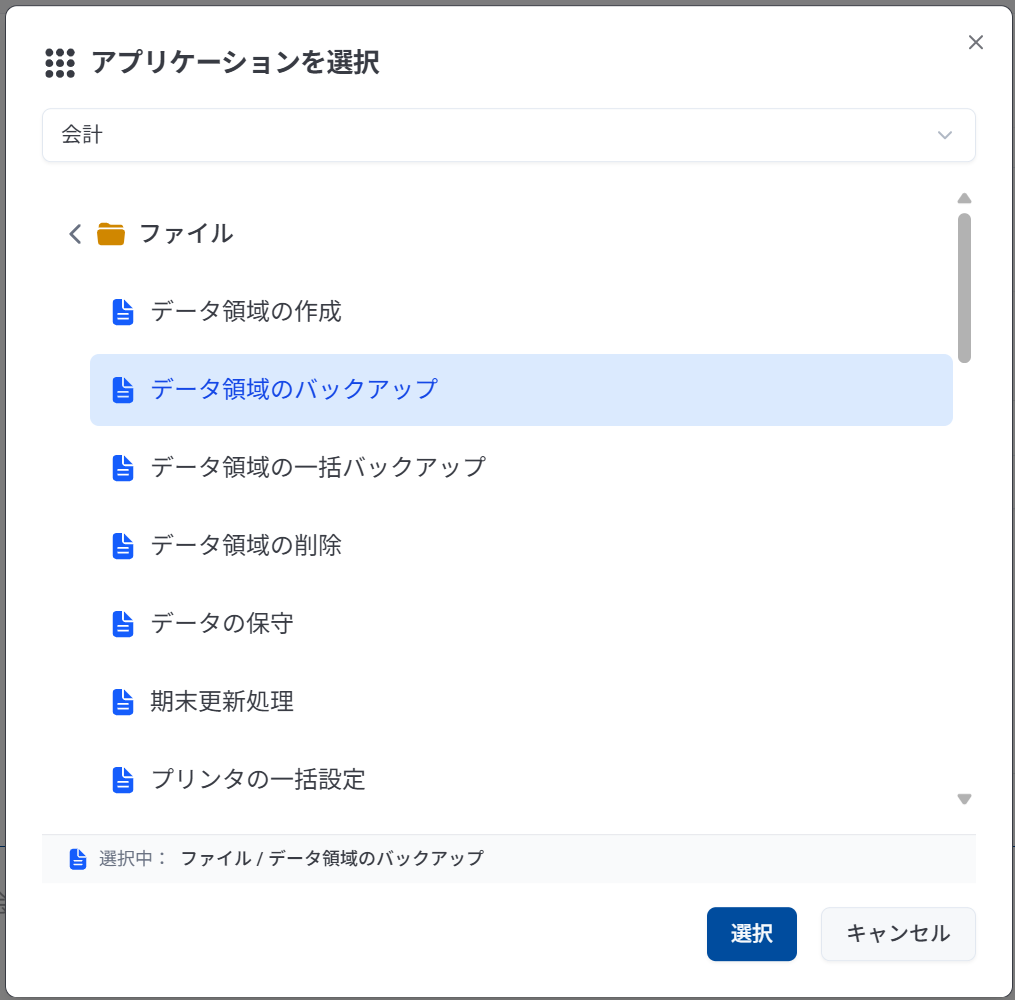The height and width of the screenshot is (1000, 1015).
Task: Click the document icon for データ領域の一括バックアップ
Action: click(123, 468)
